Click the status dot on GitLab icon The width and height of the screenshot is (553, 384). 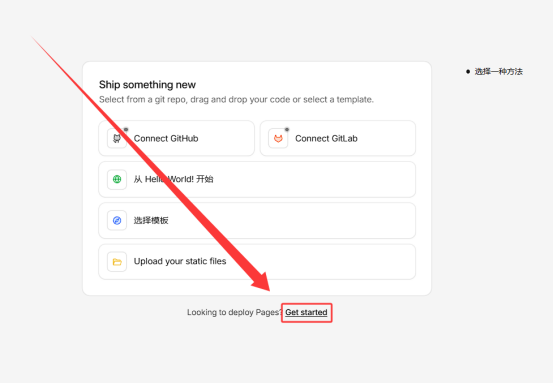pyautogui.click(x=287, y=129)
